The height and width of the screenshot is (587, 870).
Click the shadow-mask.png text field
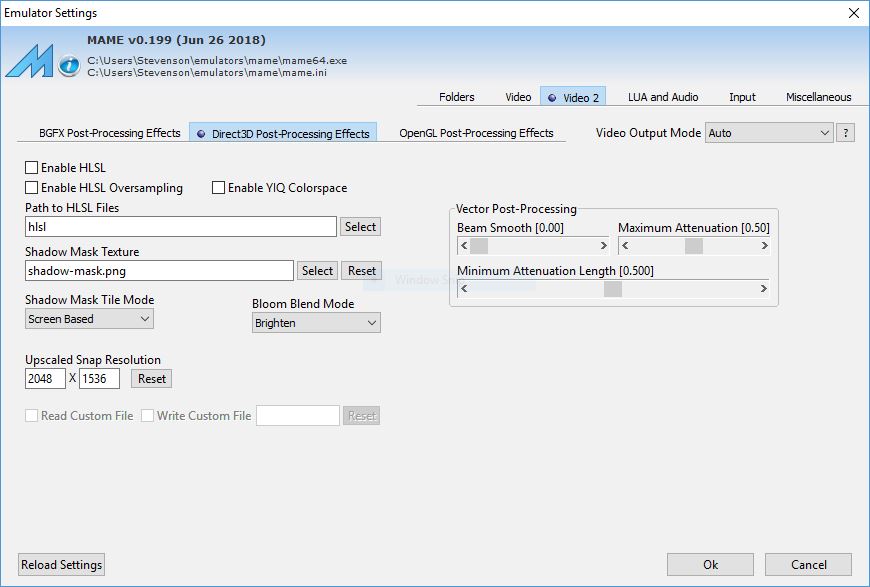(x=159, y=271)
